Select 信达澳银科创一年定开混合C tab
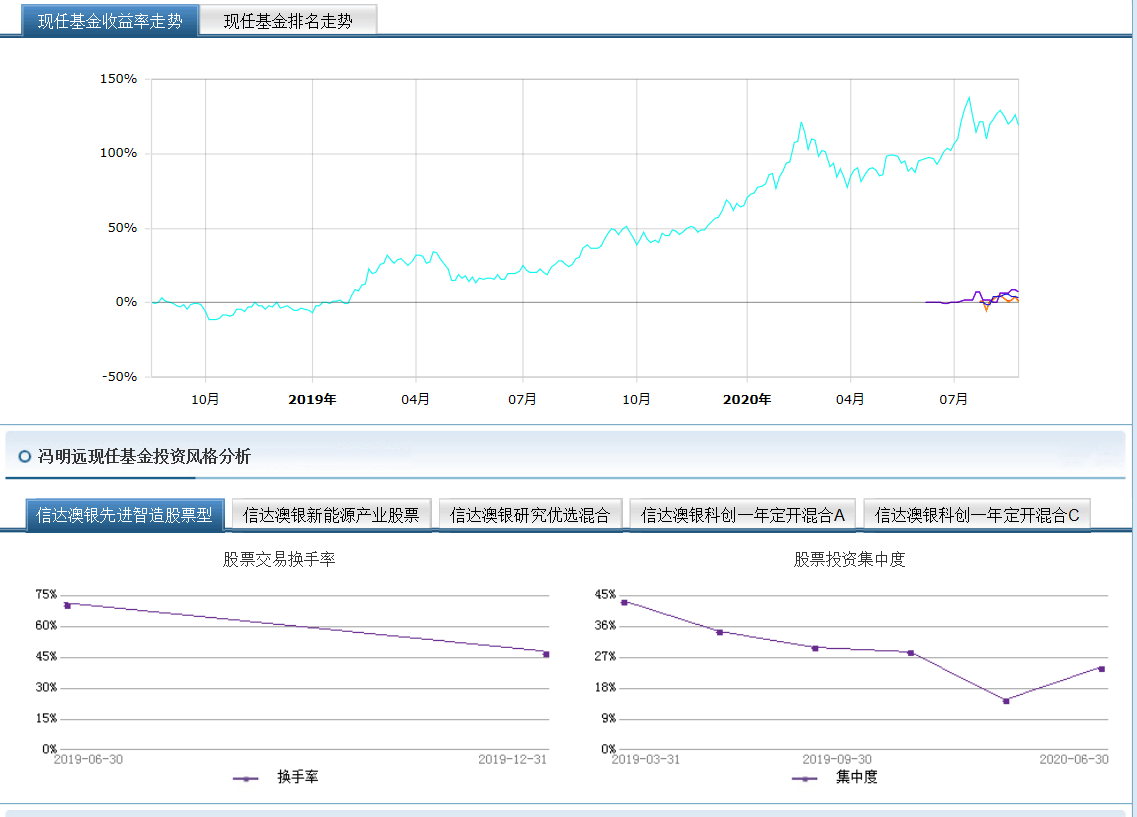Image resolution: width=1137 pixels, height=817 pixels. click(977, 515)
